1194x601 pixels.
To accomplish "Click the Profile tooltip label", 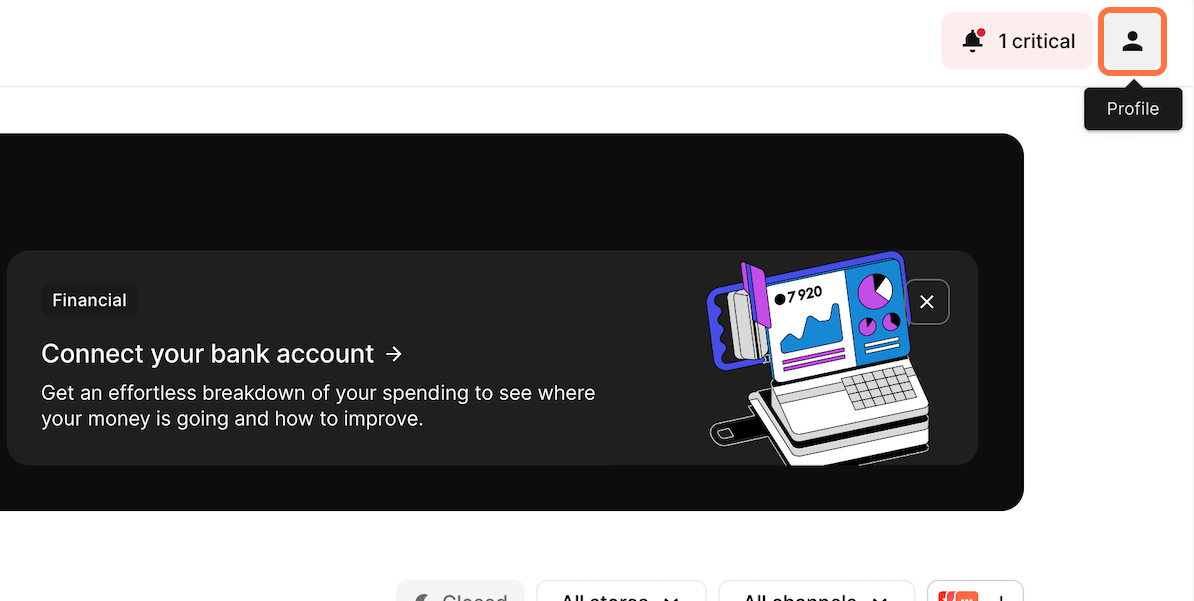I will (1132, 109).
